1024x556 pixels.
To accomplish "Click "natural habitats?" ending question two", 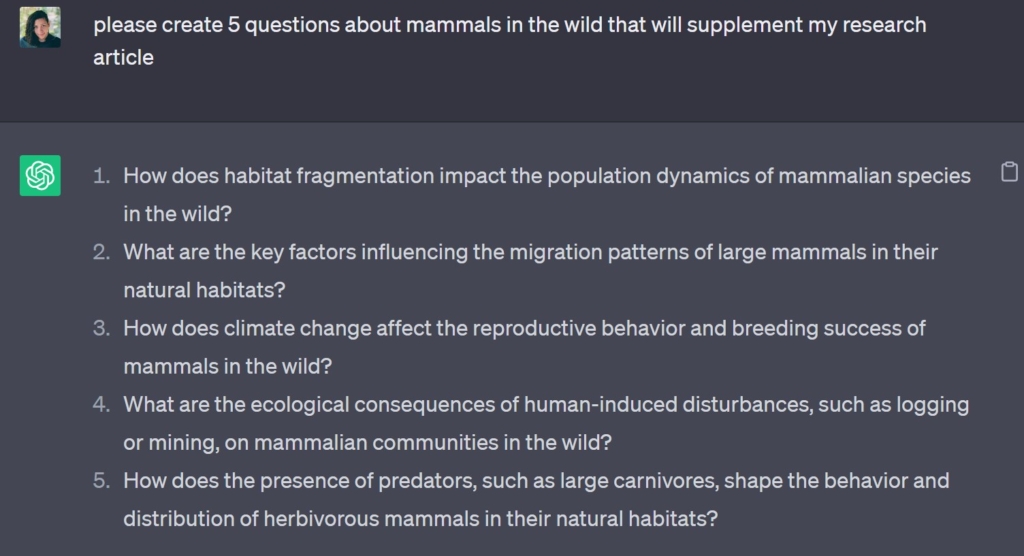I will point(204,290).
